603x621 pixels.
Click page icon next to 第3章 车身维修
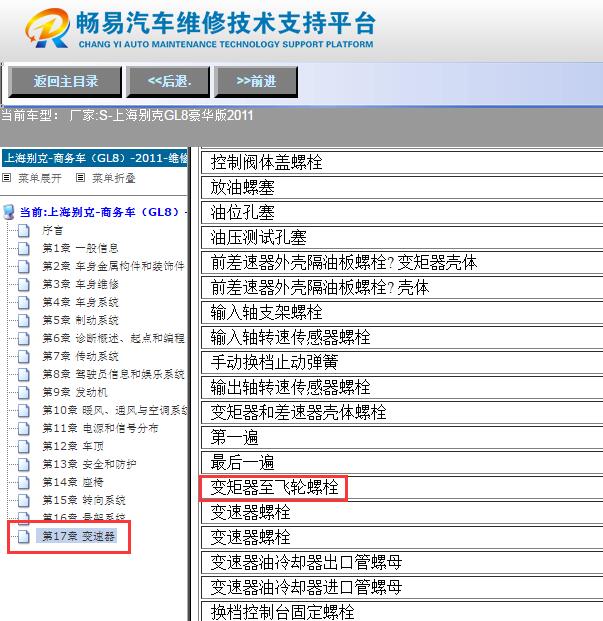(24, 284)
